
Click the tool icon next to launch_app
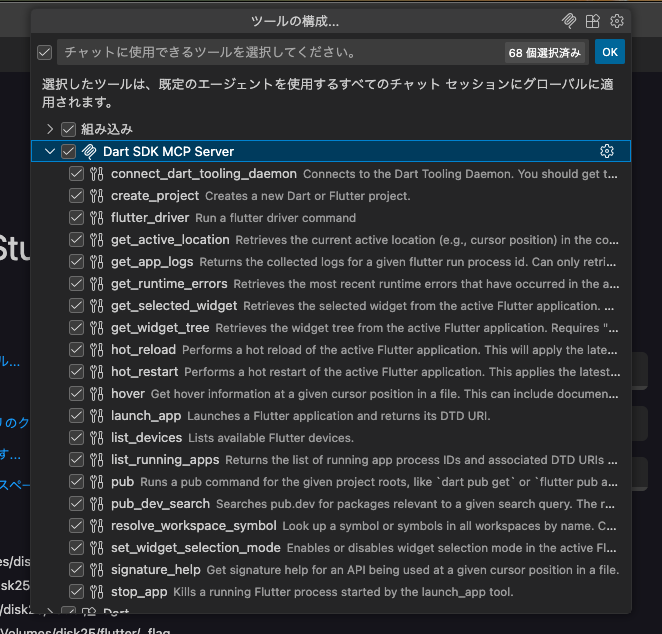click(97, 415)
